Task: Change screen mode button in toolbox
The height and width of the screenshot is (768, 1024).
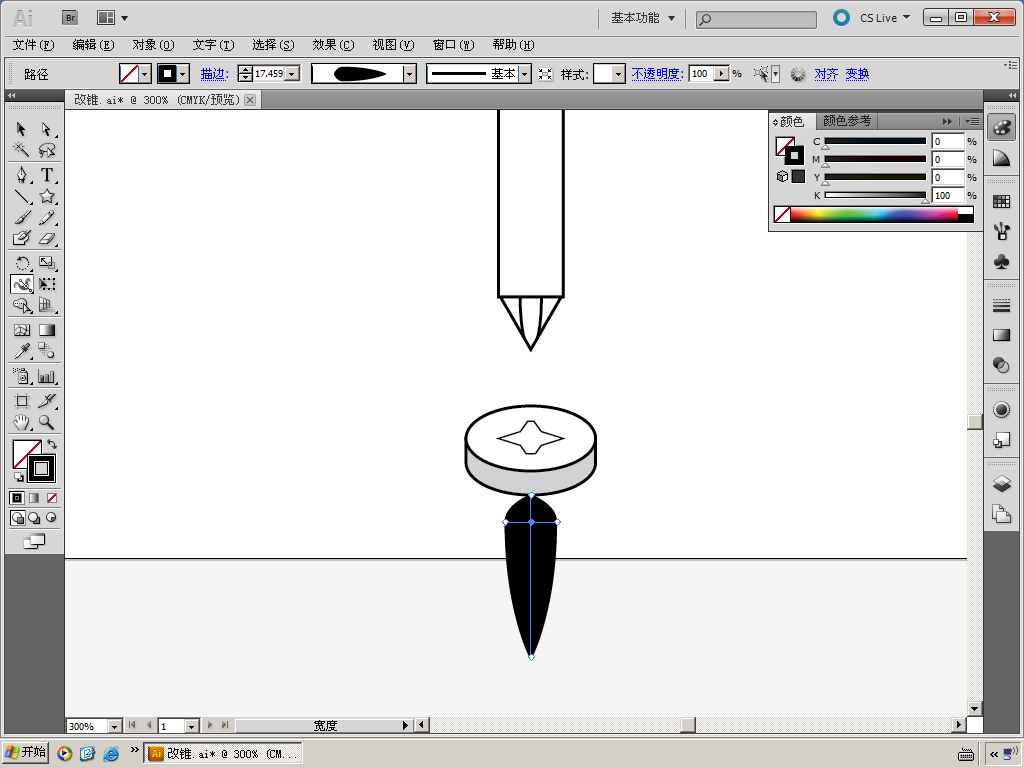Action: (x=34, y=541)
